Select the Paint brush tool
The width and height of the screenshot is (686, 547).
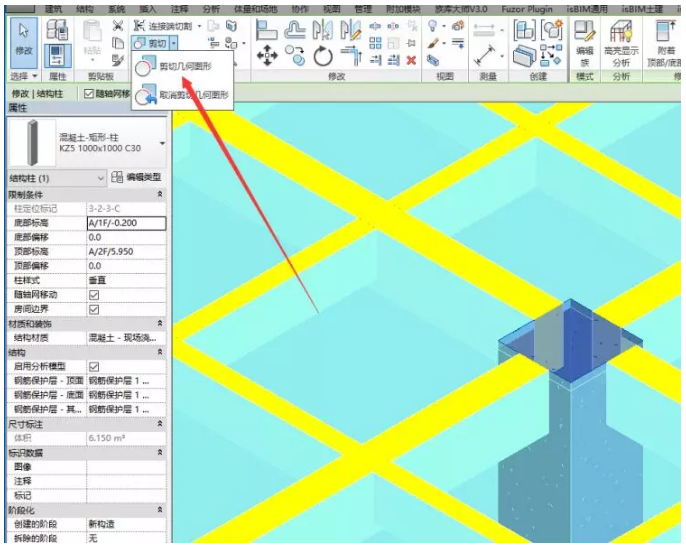[x=433, y=43]
